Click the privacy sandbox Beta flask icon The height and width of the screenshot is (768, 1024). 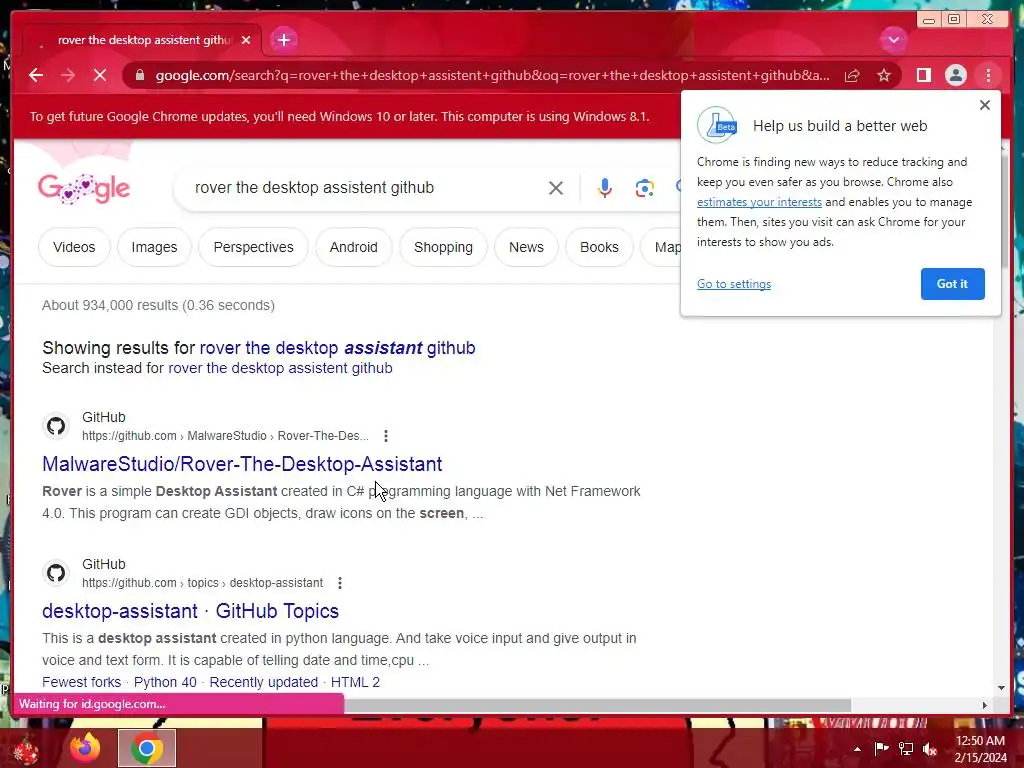pos(717,125)
